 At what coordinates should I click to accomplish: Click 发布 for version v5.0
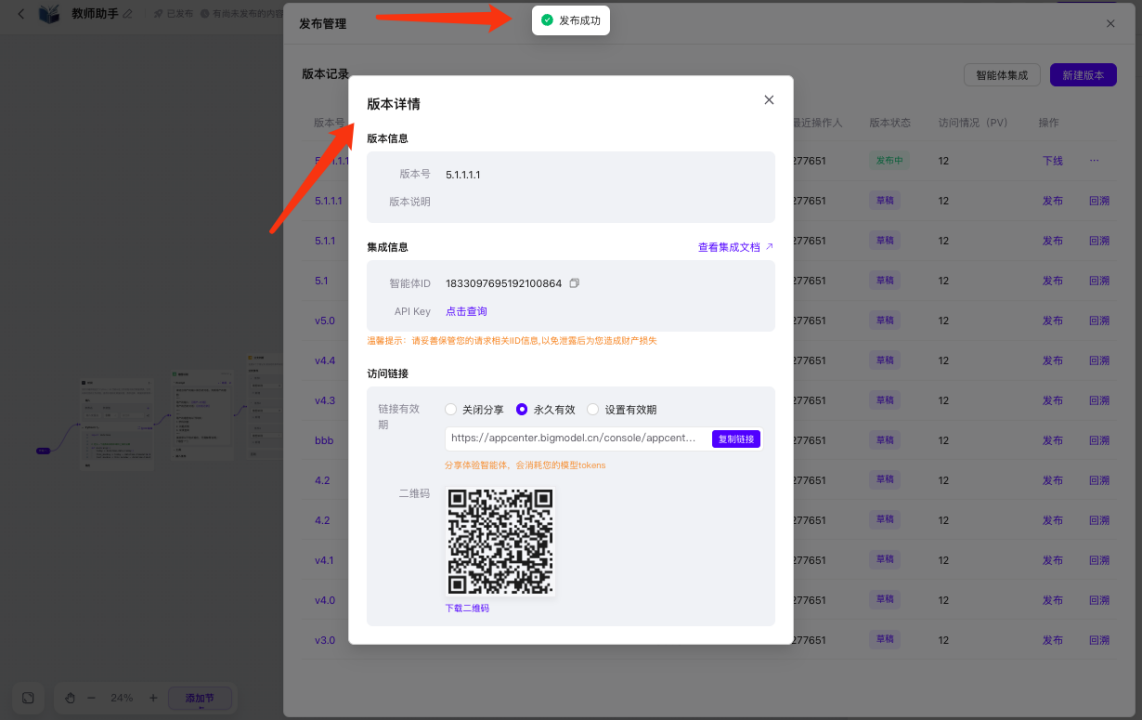click(x=1052, y=321)
